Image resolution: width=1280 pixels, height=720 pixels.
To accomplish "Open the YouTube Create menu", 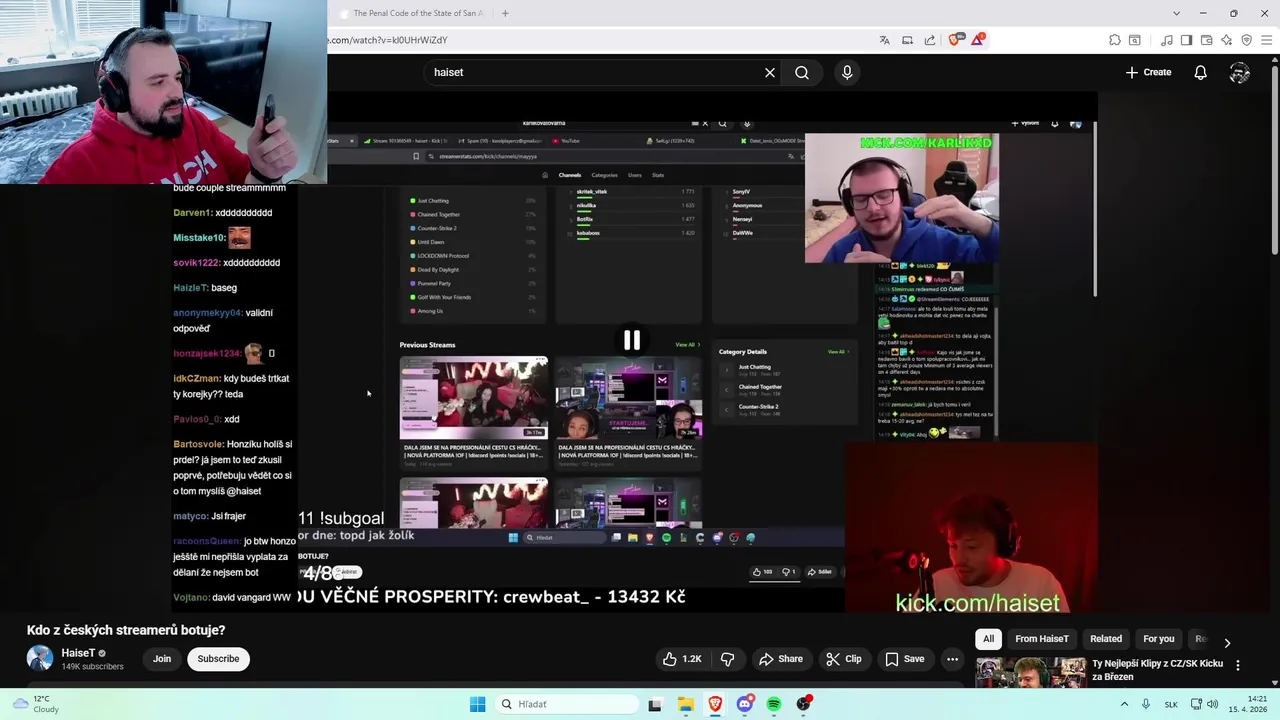I will (1148, 72).
